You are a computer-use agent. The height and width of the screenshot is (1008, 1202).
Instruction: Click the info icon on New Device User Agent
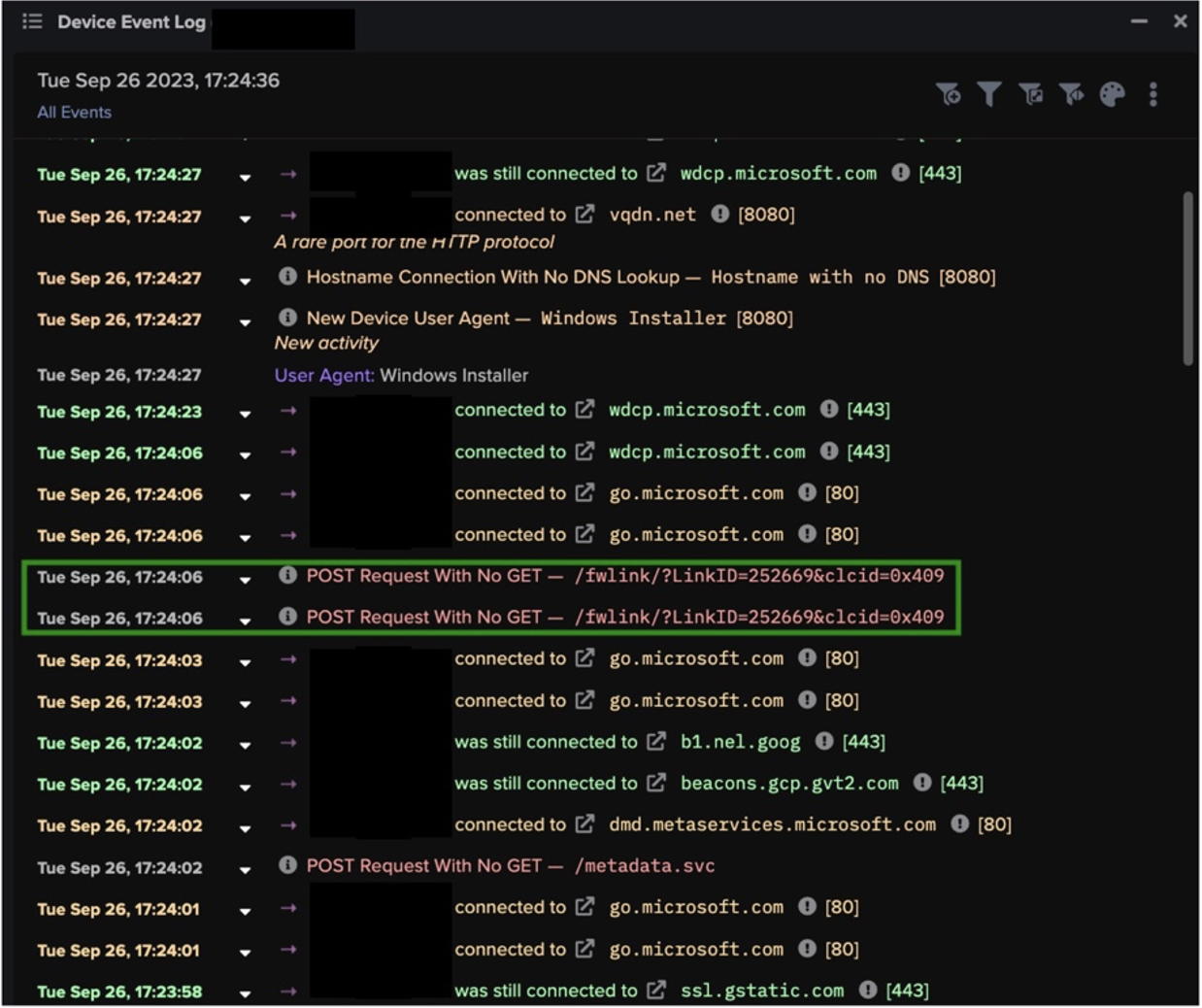288,319
